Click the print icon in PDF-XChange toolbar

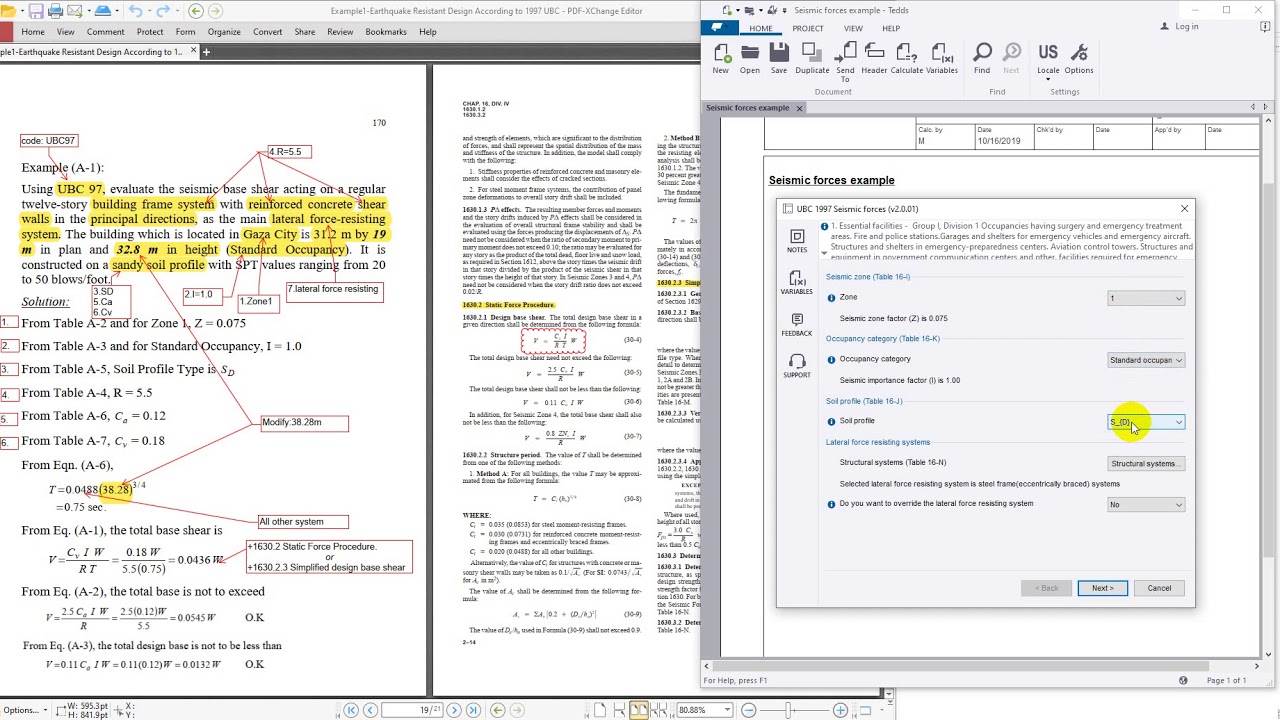point(56,11)
